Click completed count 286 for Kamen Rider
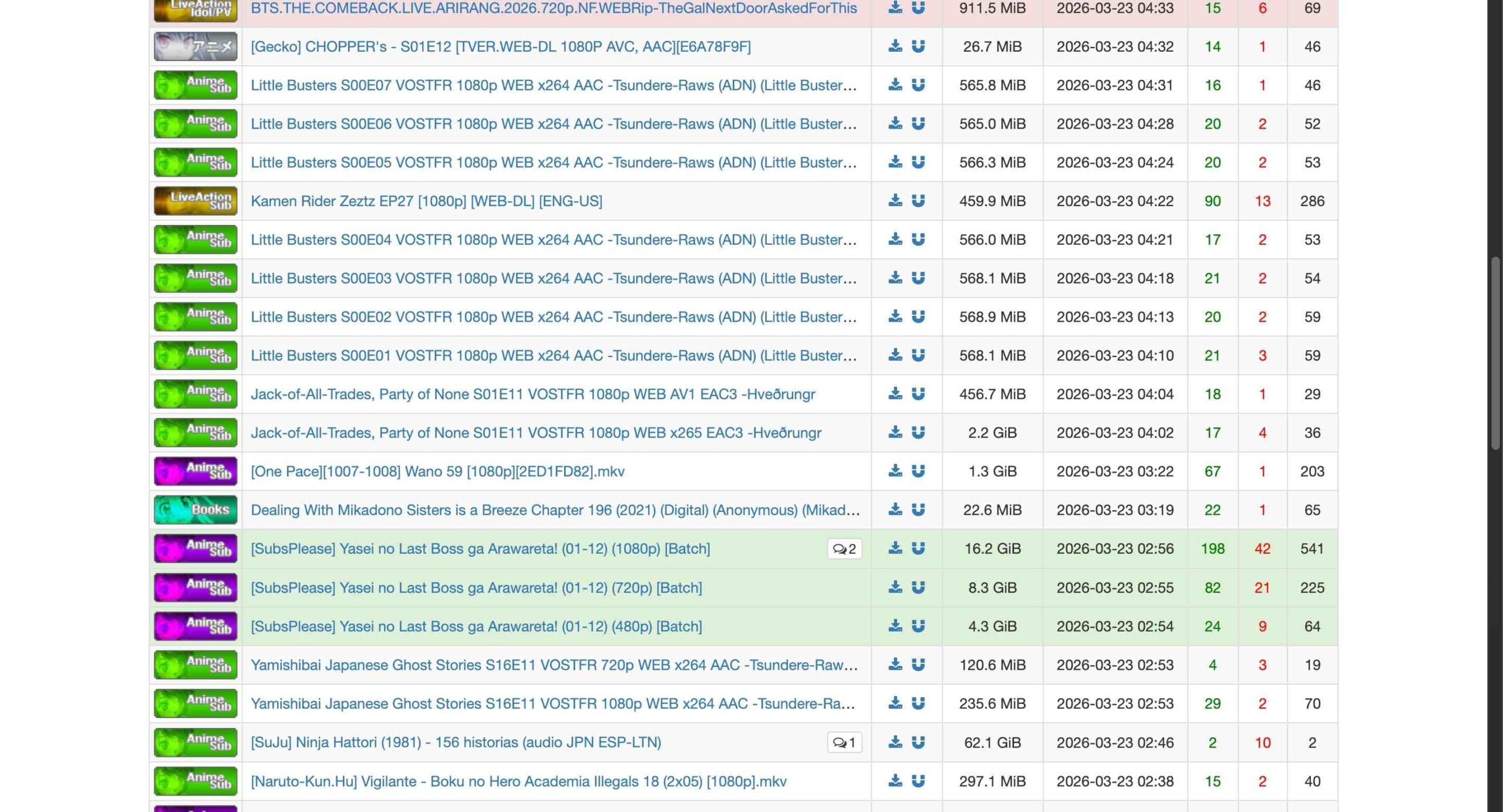Image resolution: width=1503 pixels, height=812 pixels. (x=1312, y=201)
